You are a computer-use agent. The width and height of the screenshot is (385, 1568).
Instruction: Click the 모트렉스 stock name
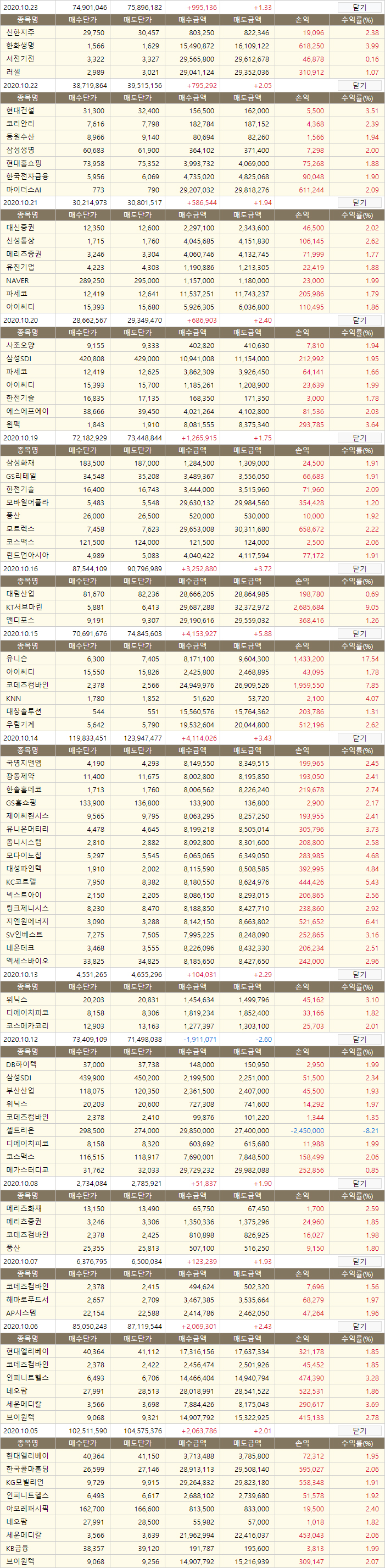tap(20, 529)
